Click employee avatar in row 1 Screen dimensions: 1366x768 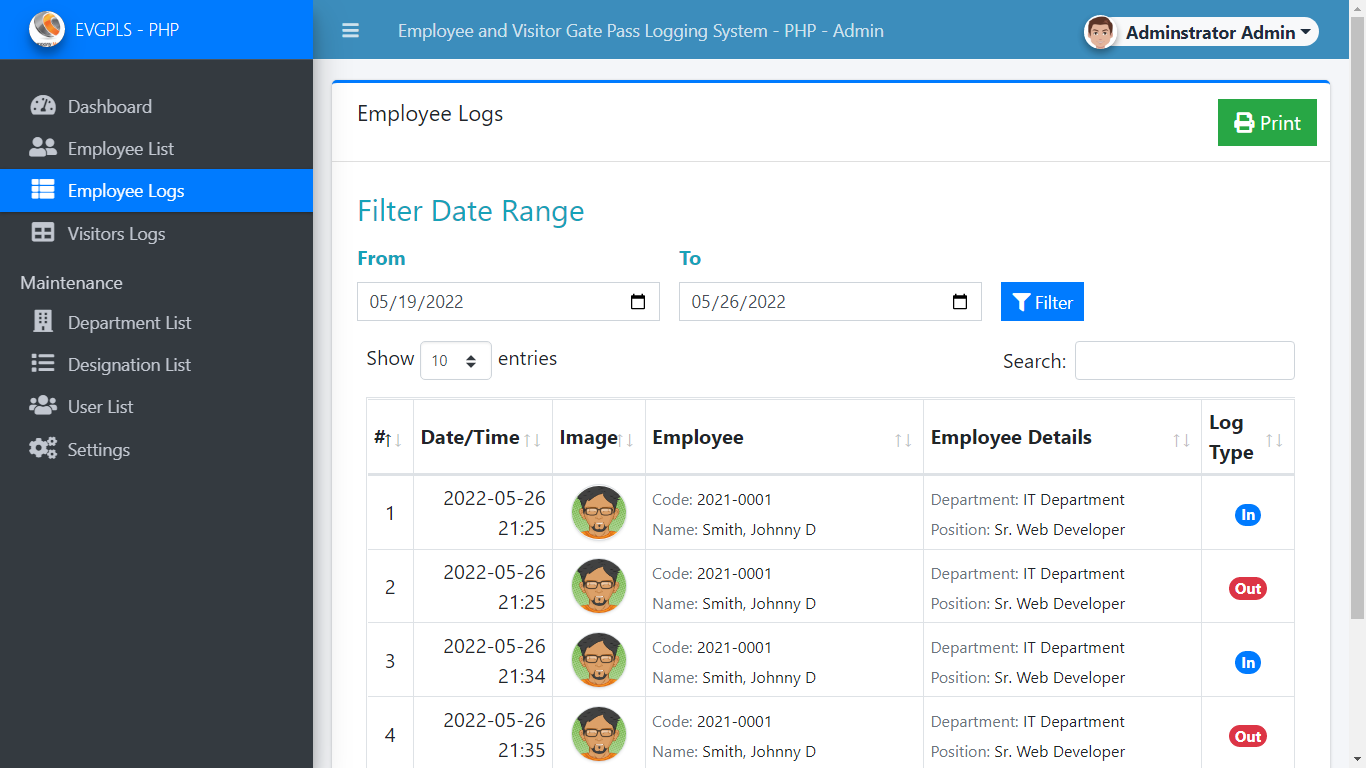pos(599,513)
